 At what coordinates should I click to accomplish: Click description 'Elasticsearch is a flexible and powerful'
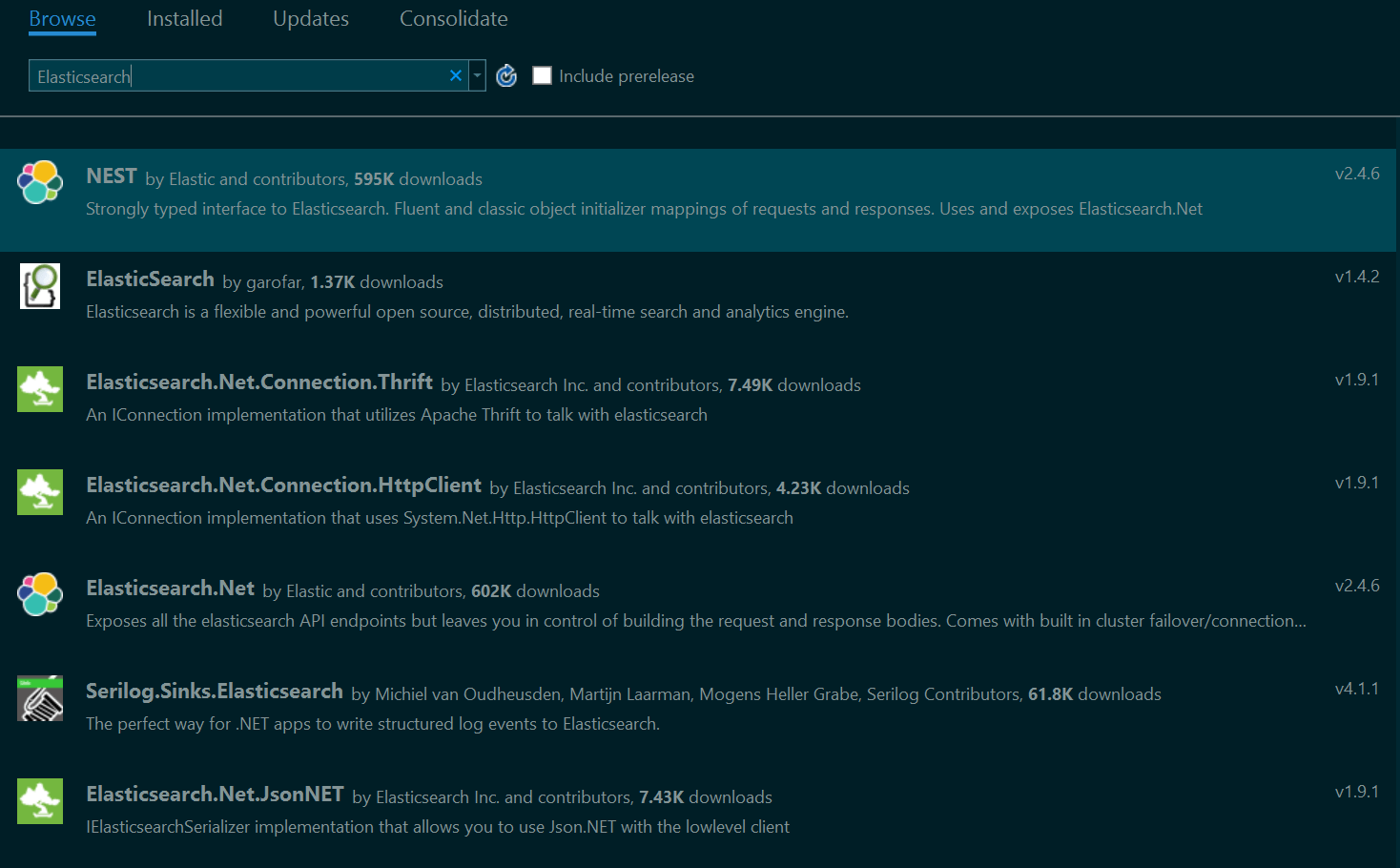pyautogui.click(x=467, y=312)
